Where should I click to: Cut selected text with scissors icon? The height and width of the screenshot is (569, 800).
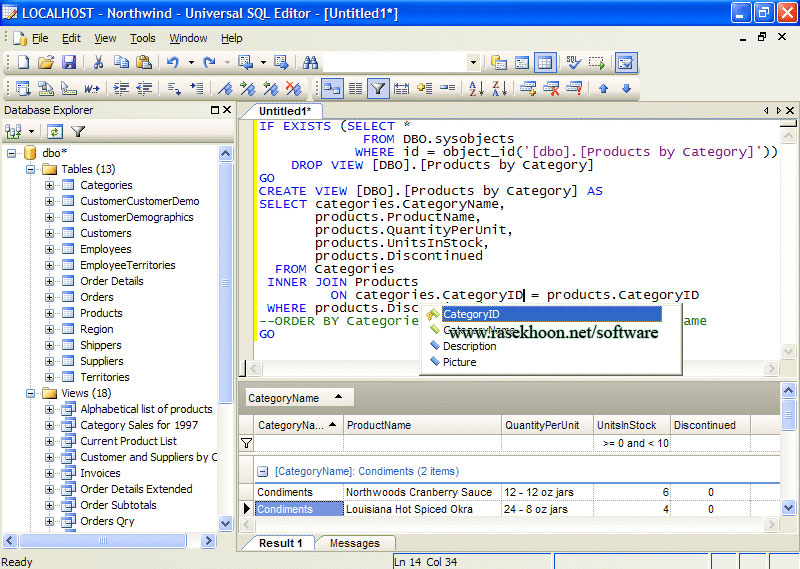[x=98, y=62]
